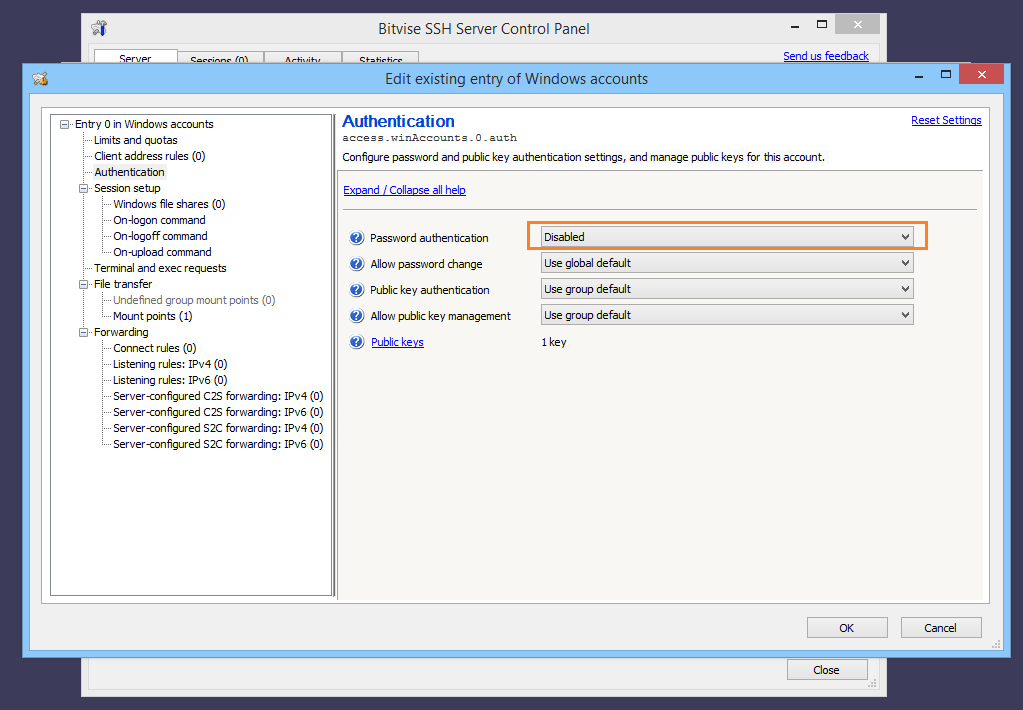Collapse the Session setup tree node

point(84,188)
